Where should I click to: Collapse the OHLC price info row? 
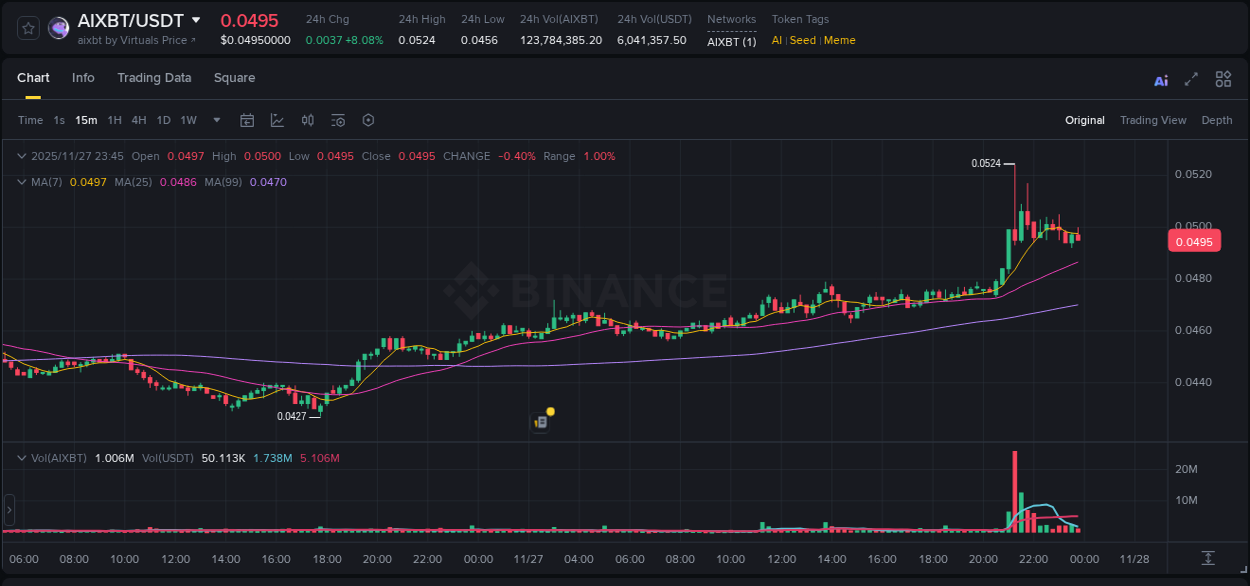pyautogui.click(x=21, y=156)
